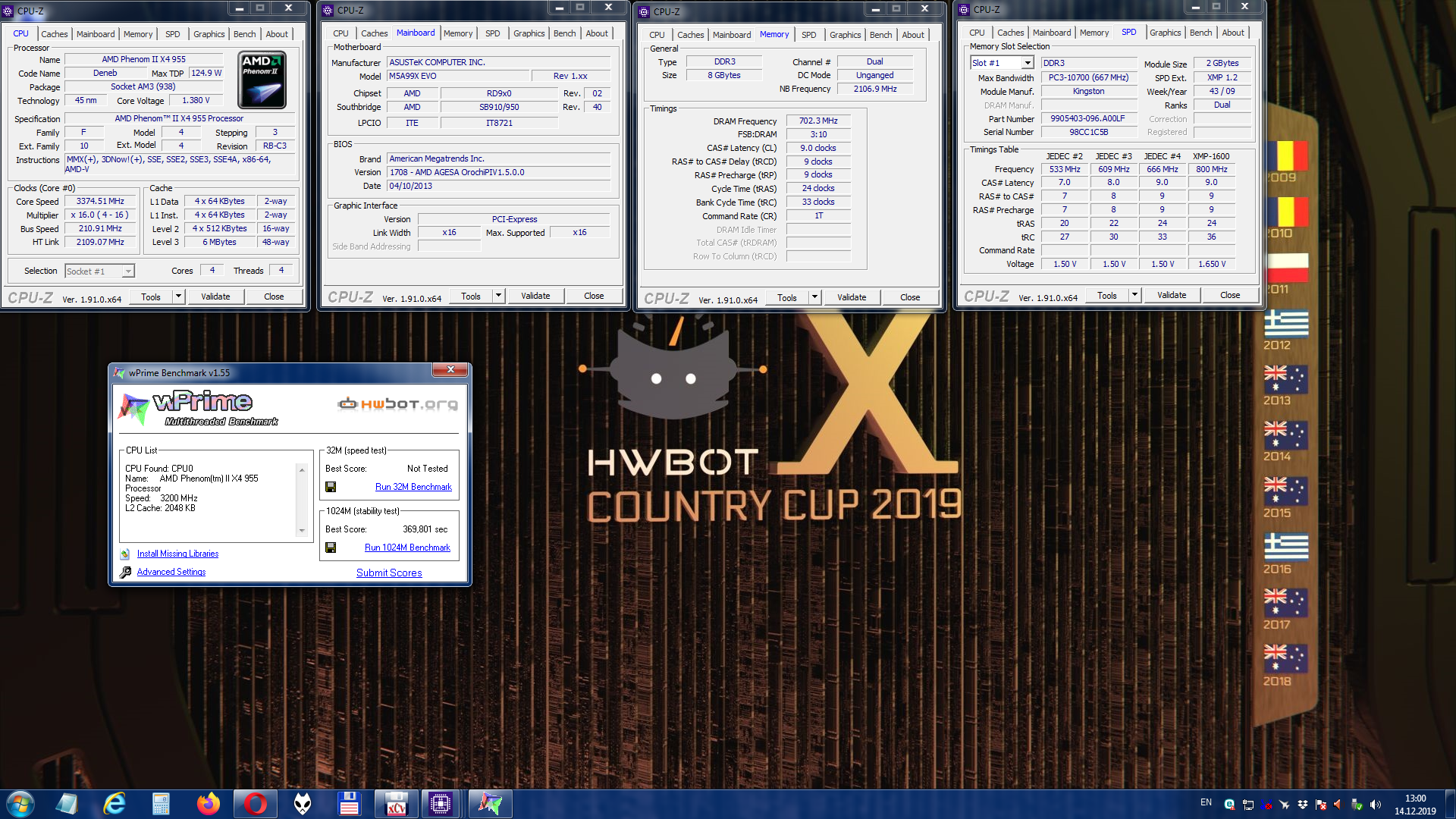Switch to Caches tab in first CPU-Z window
The height and width of the screenshot is (819, 1456).
54,34
